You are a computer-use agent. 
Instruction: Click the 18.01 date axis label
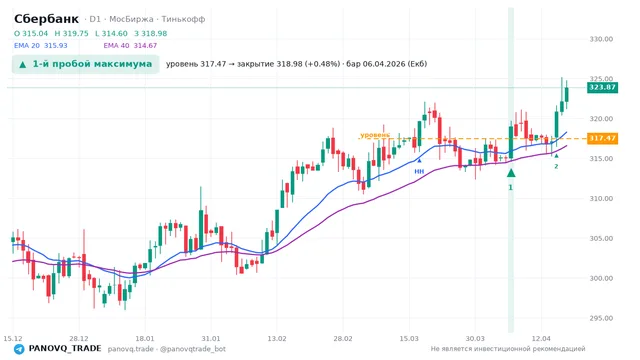coord(145,339)
